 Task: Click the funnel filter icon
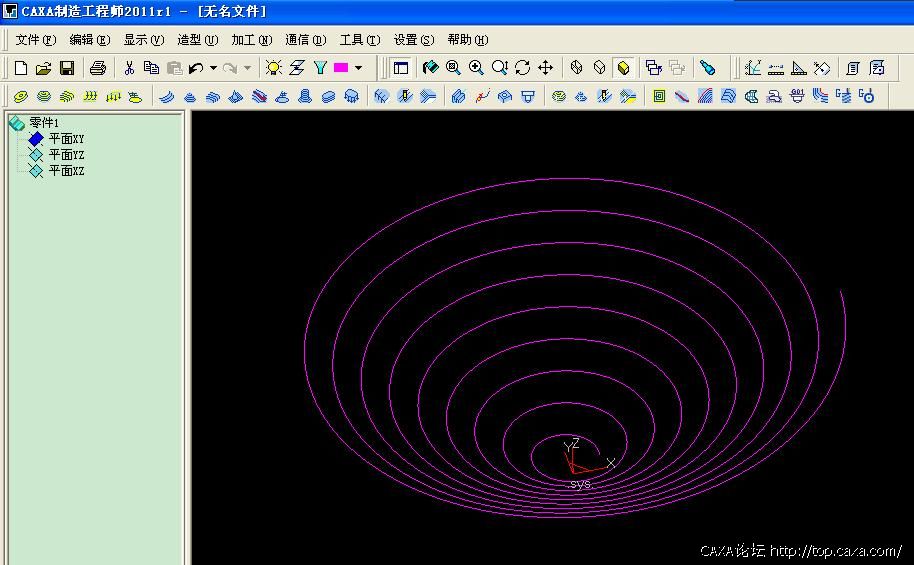tap(320, 68)
